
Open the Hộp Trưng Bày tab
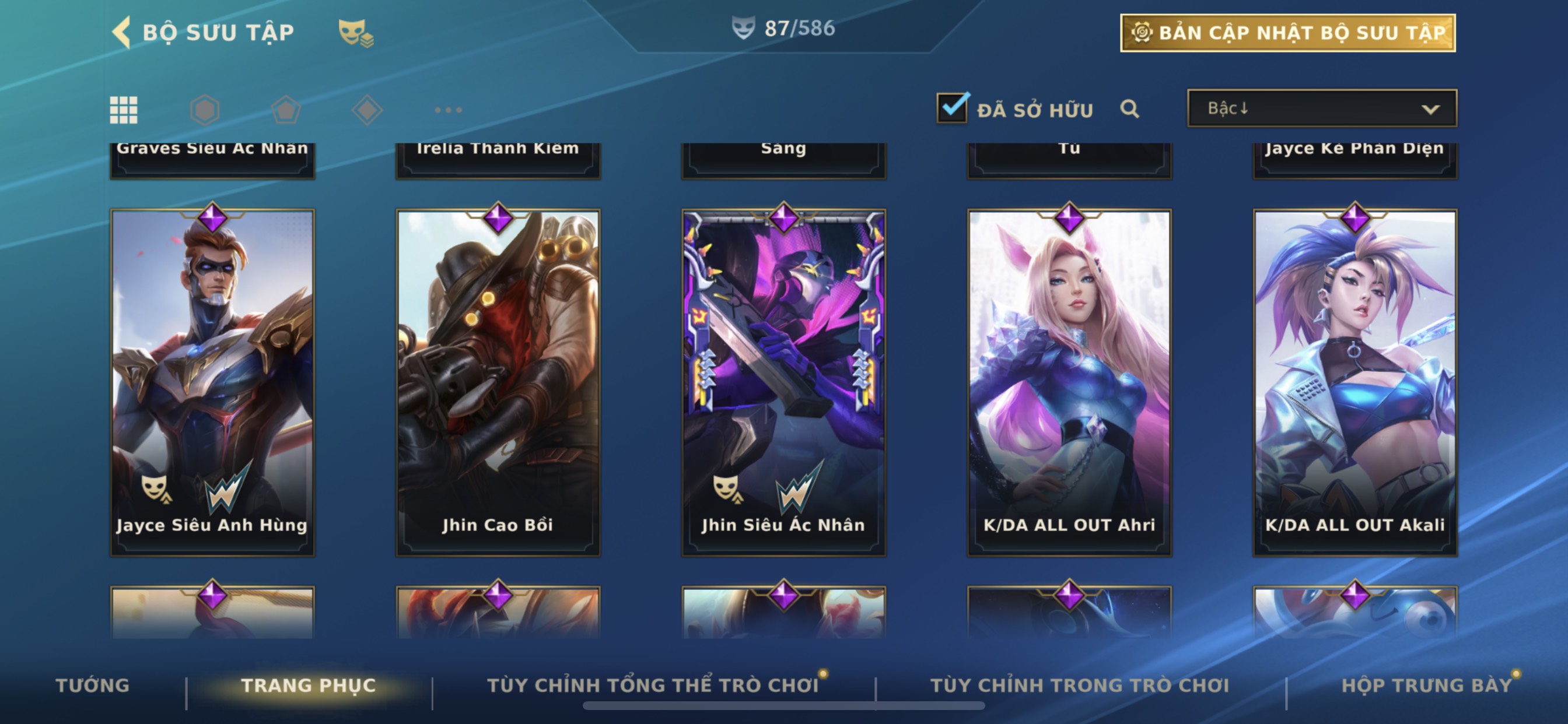click(x=1427, y=685)
